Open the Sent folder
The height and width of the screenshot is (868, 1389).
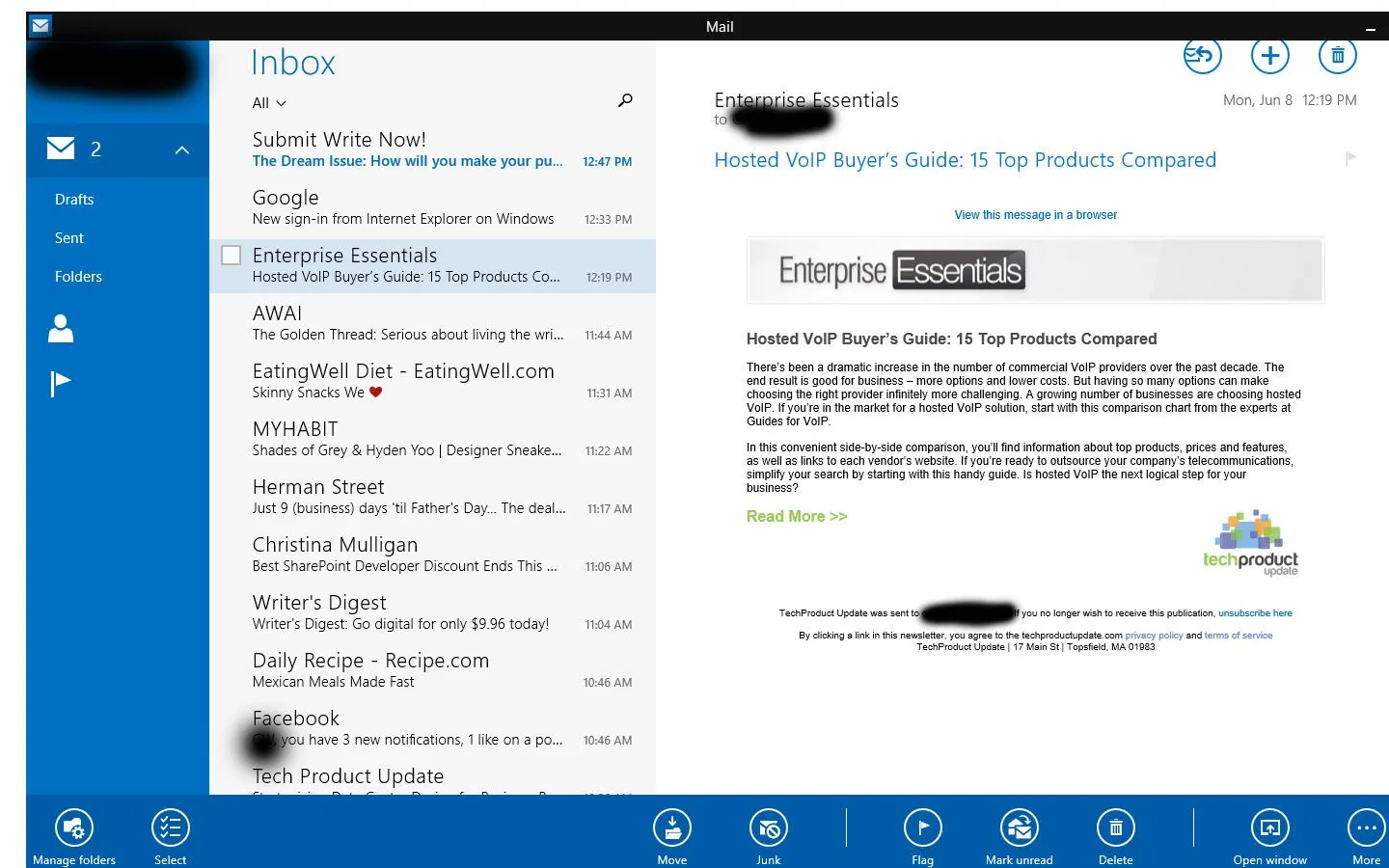point(68,237)
